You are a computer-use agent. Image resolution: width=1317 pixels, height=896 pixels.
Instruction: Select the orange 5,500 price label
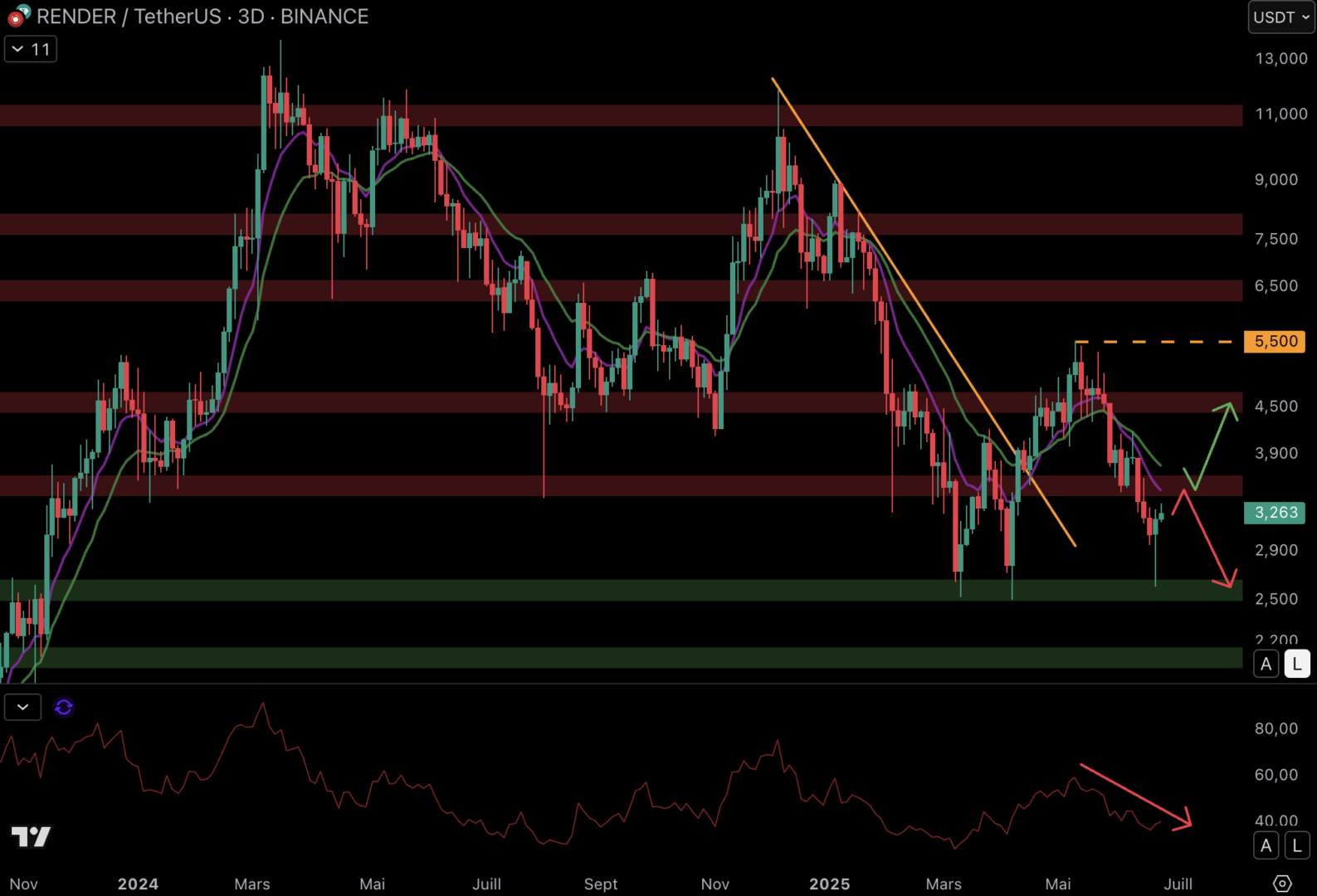(1275, 342)
